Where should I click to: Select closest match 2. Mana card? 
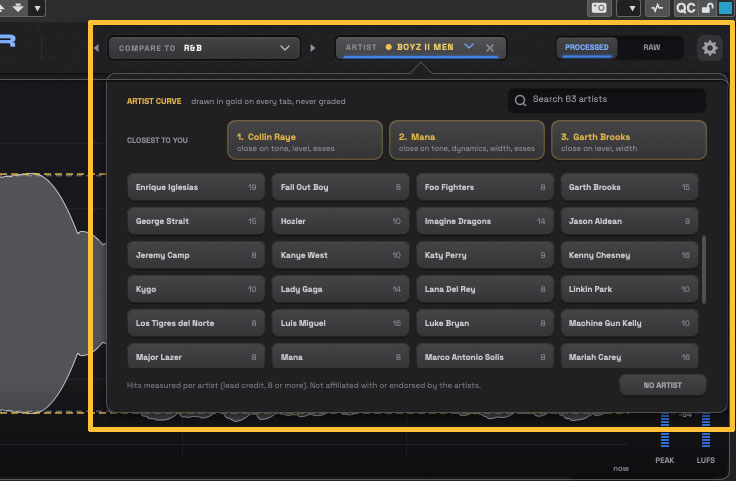467,140
